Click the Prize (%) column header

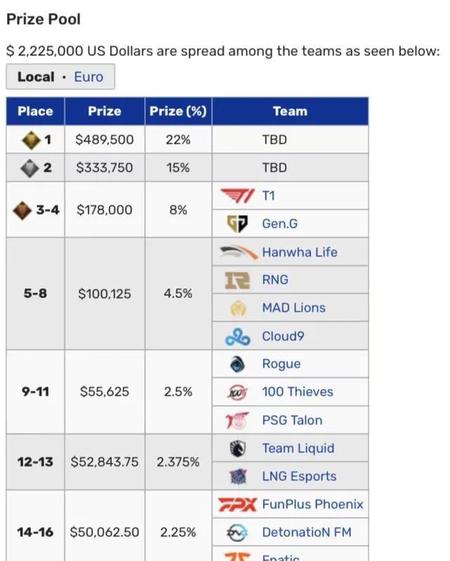(x=178, y=111)
